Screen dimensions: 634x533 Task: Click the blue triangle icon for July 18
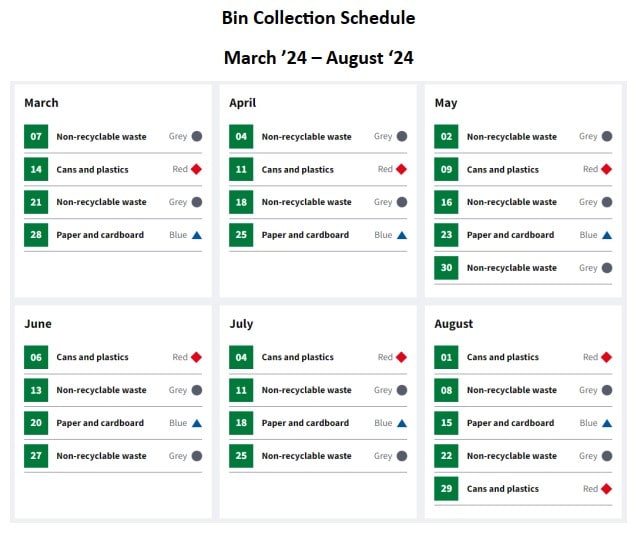click(x=402, y=423)
